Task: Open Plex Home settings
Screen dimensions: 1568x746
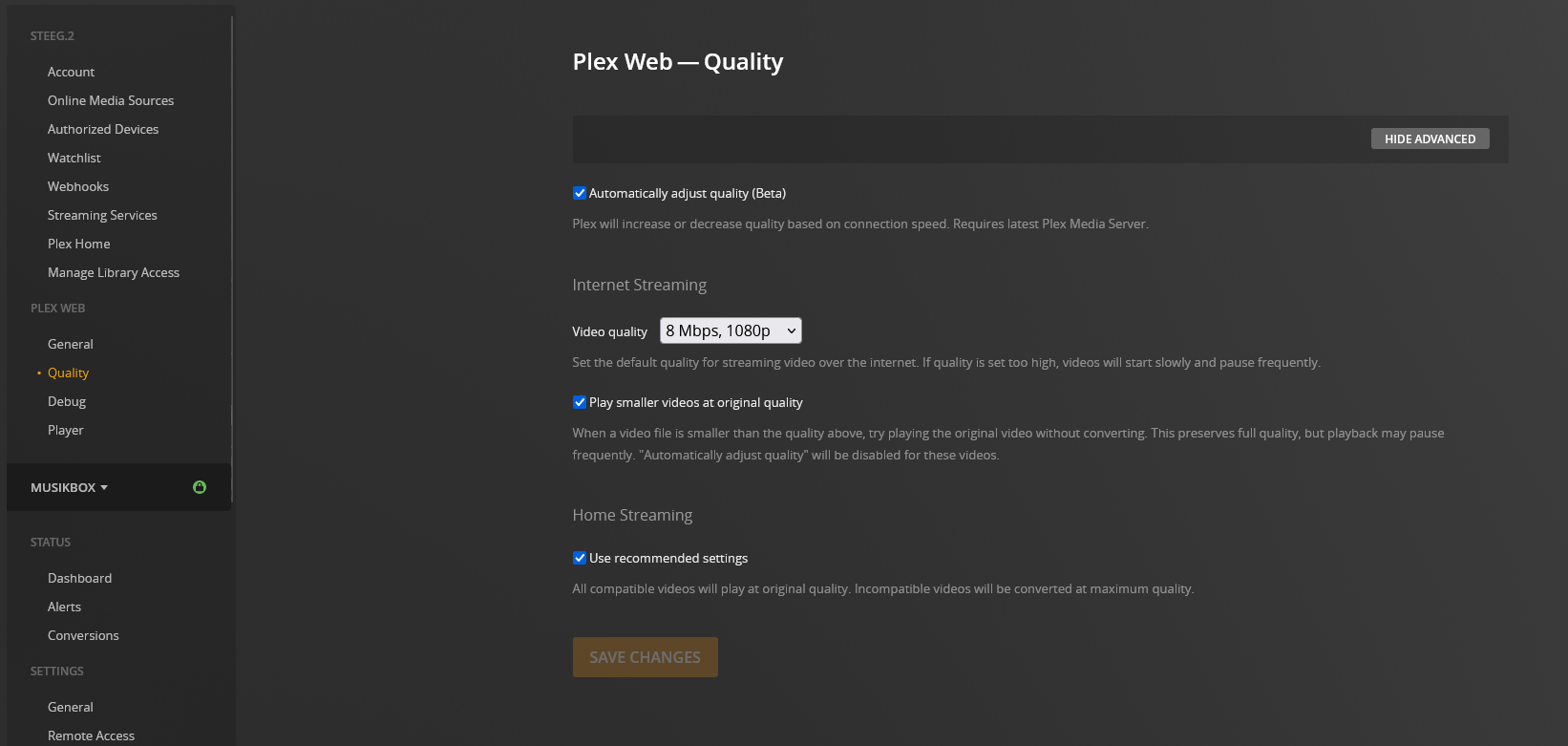Action: pyautogui.click(x=79, y=244)
